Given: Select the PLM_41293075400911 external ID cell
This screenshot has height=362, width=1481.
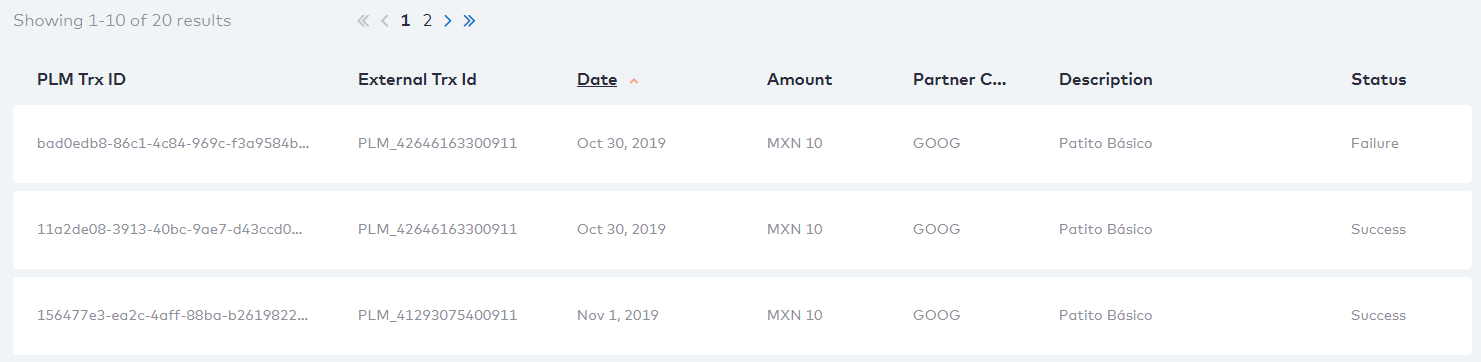Looking at the screenshot, I should pos(438,316).
